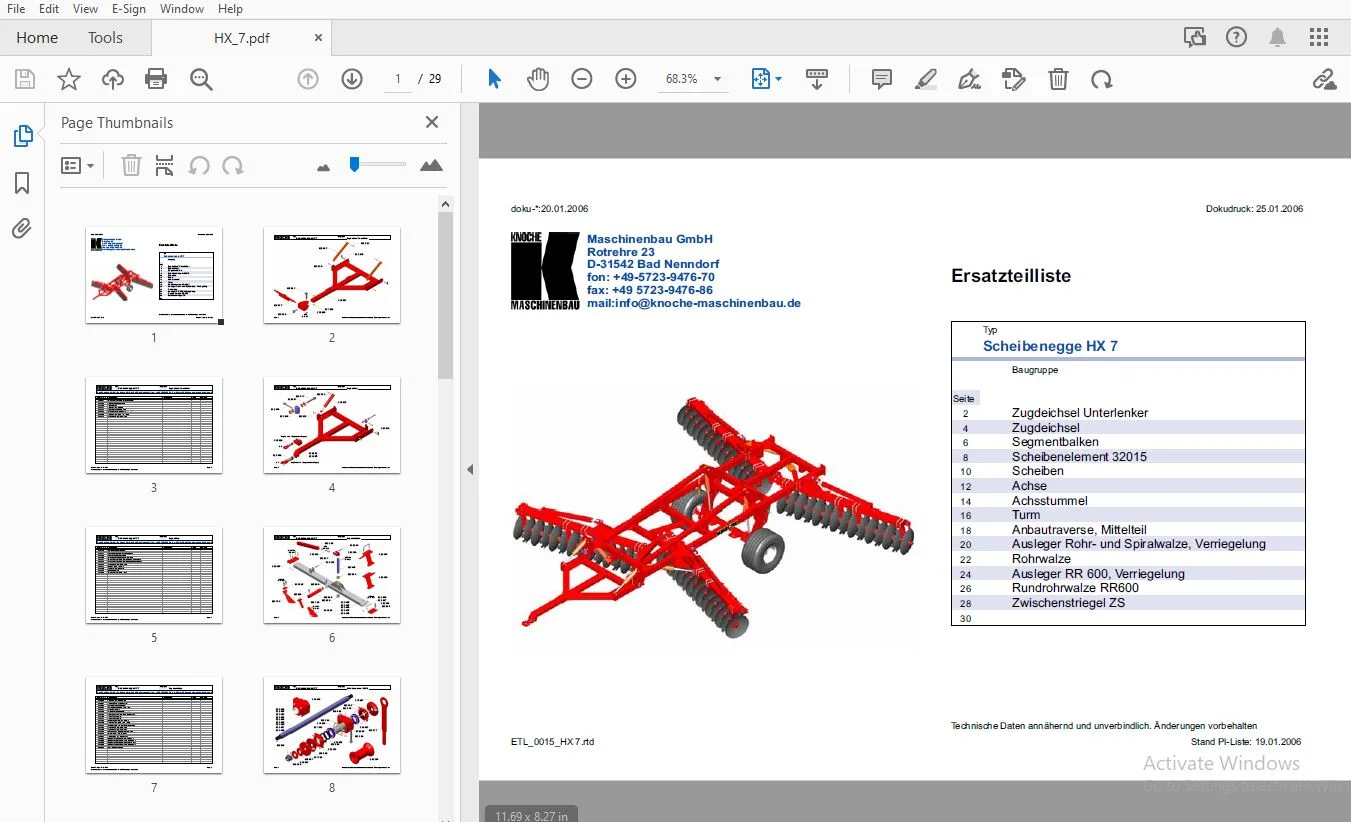The height and width of the screenshot is (822, 1351).
Task: Open the apps grid icon
Action: point(1319,38)
